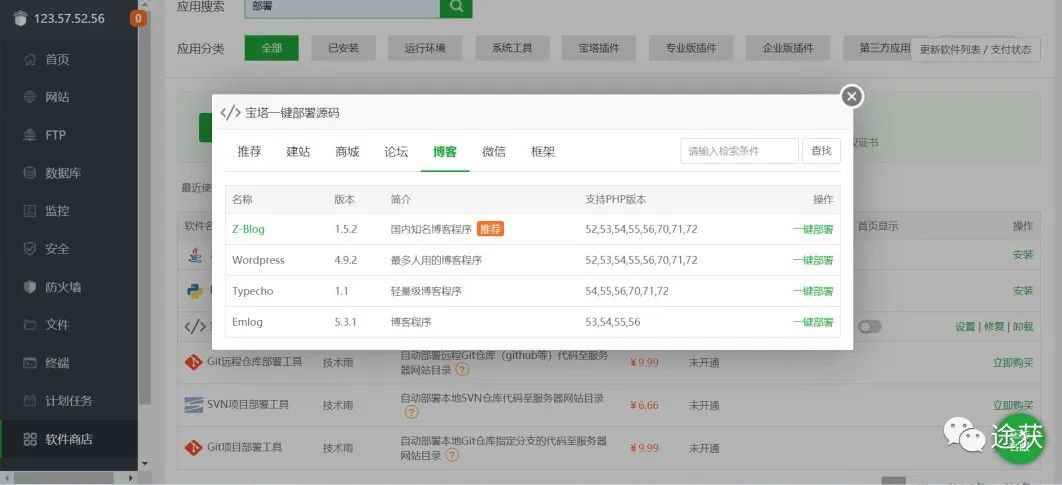Click the orange 推荐 tag on Z-Blog
This screenshot has height=485, width=1062.
[x=490, y=229]
